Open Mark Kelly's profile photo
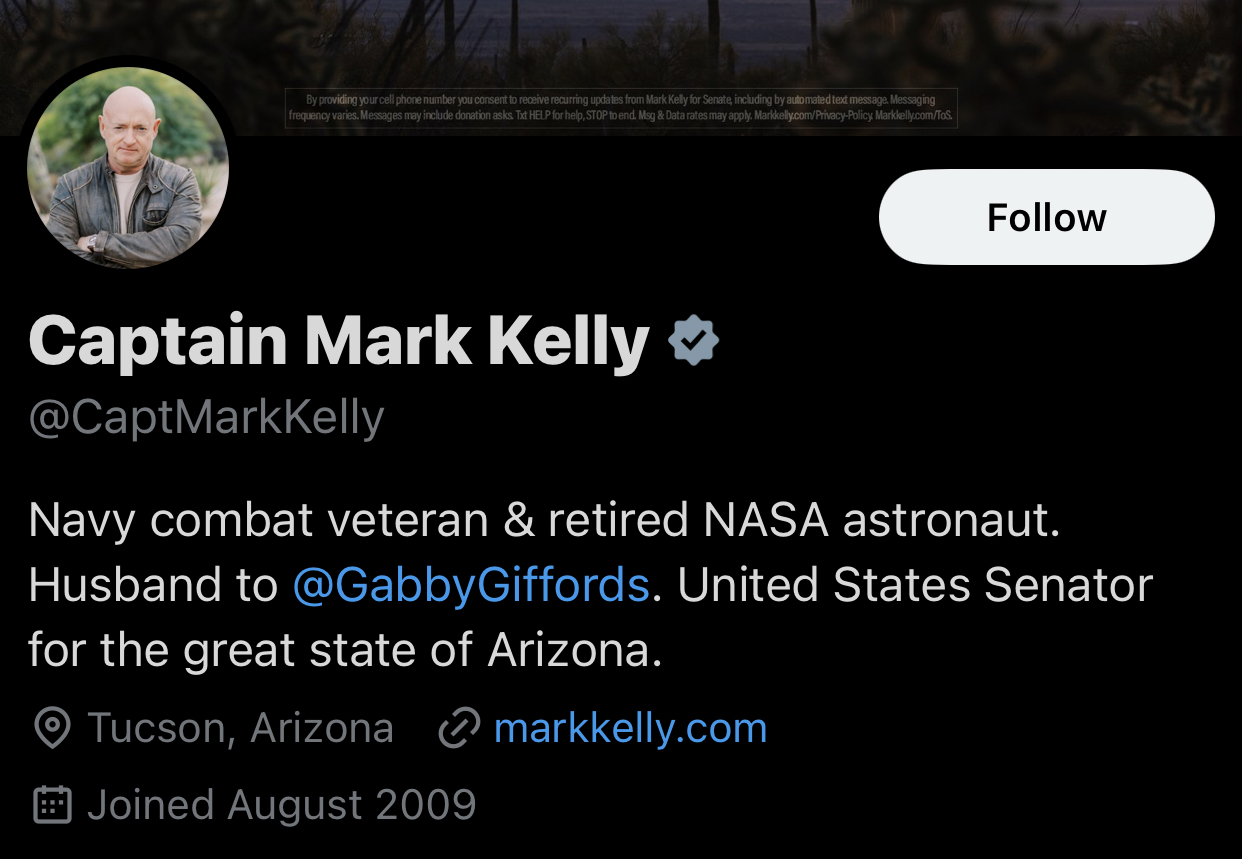The height and width of the screenshot is (859, 1242). pos(128,168)
